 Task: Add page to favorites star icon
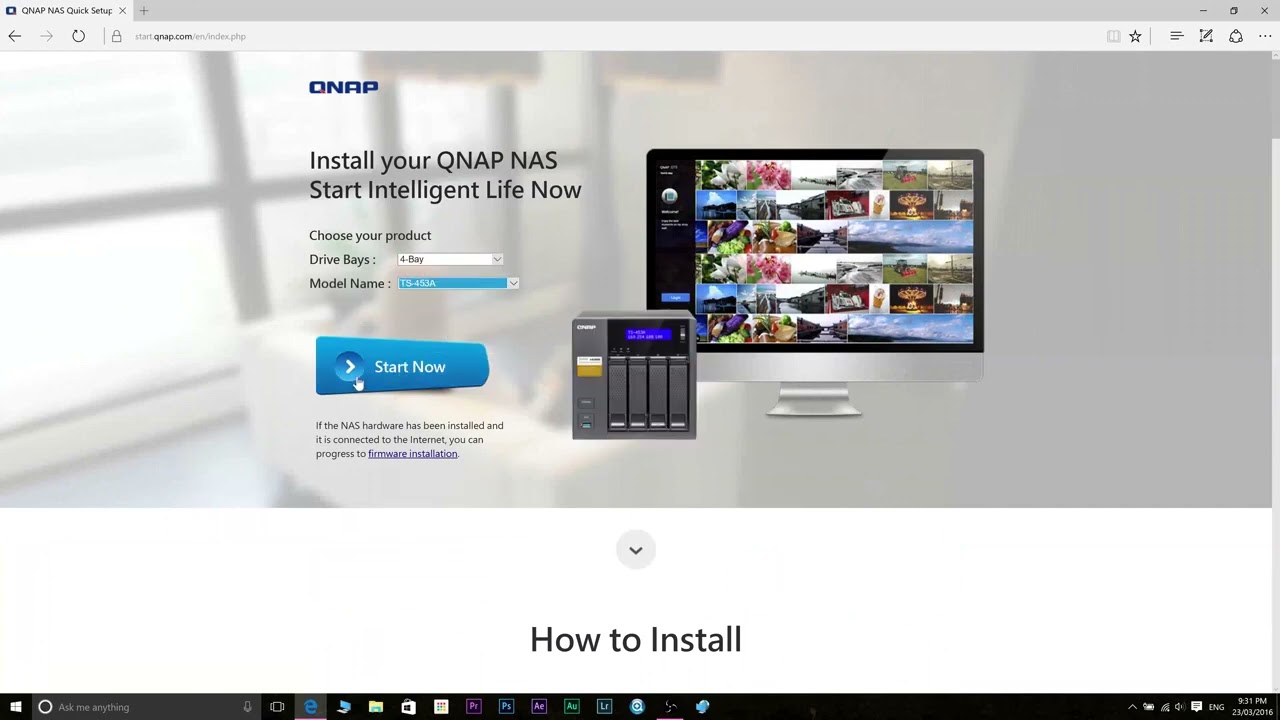[x=1135, y=36]
